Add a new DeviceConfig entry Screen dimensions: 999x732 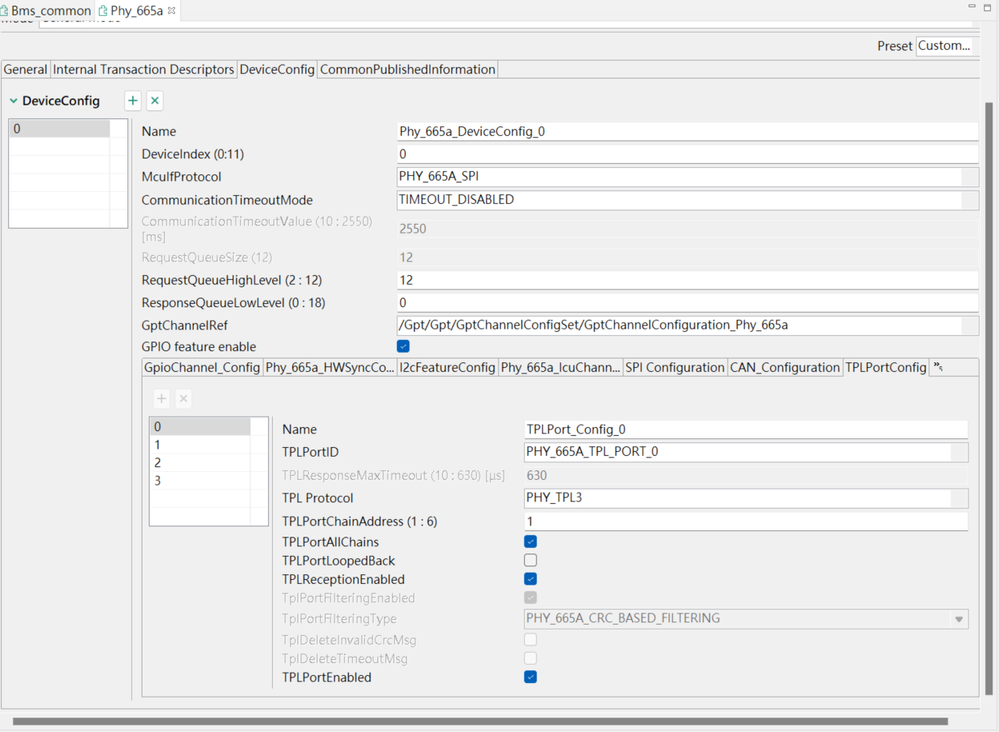tap(133, 100)
